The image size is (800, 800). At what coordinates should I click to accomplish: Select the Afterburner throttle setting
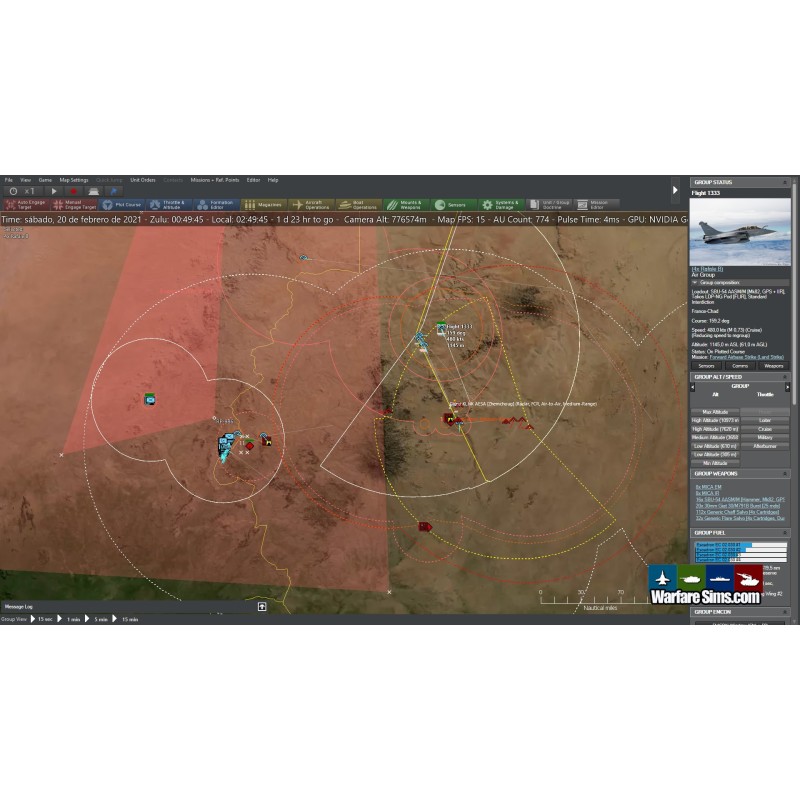(765, 446)
